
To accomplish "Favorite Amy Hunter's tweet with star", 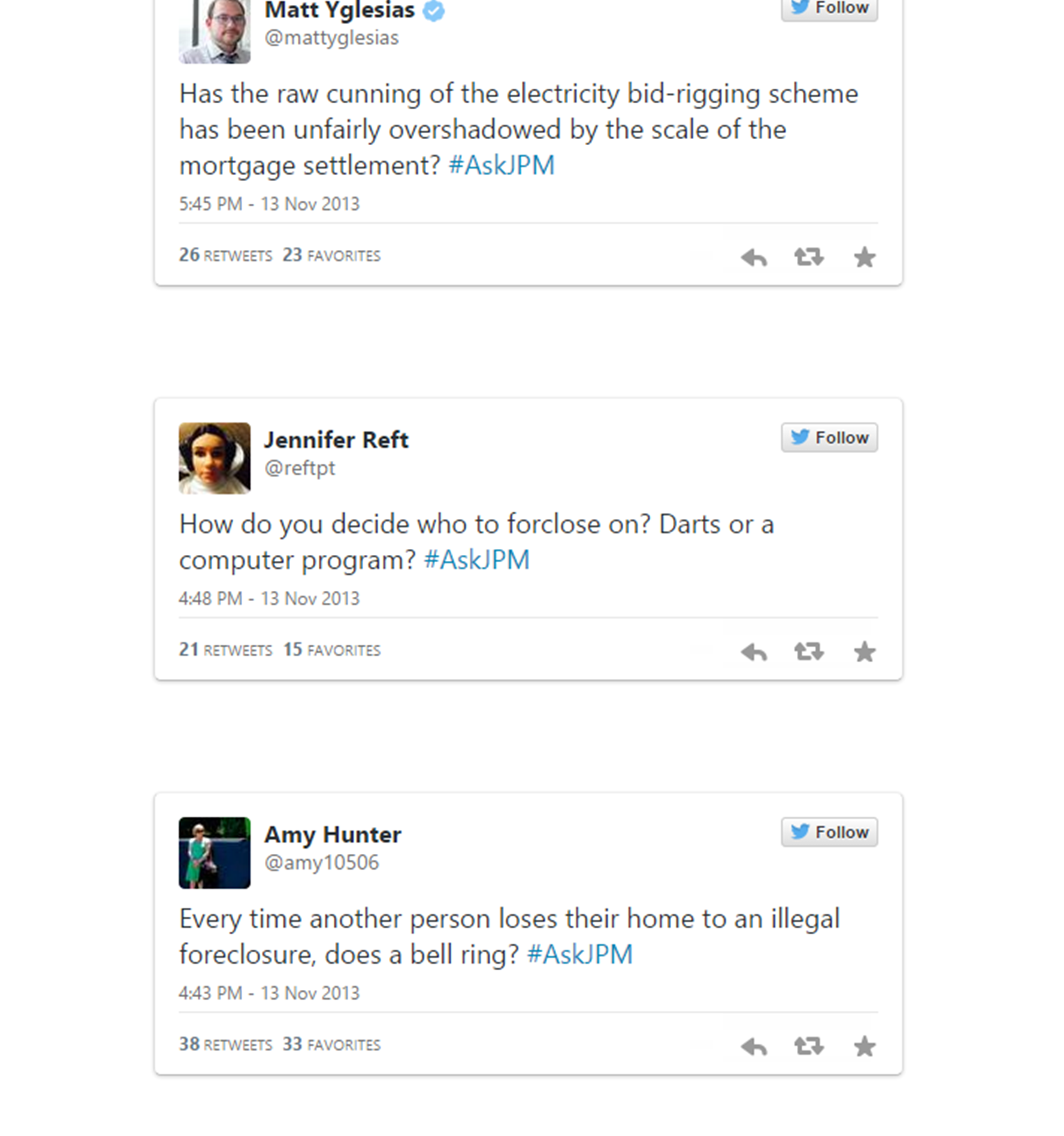I will tap(864, 1046).
